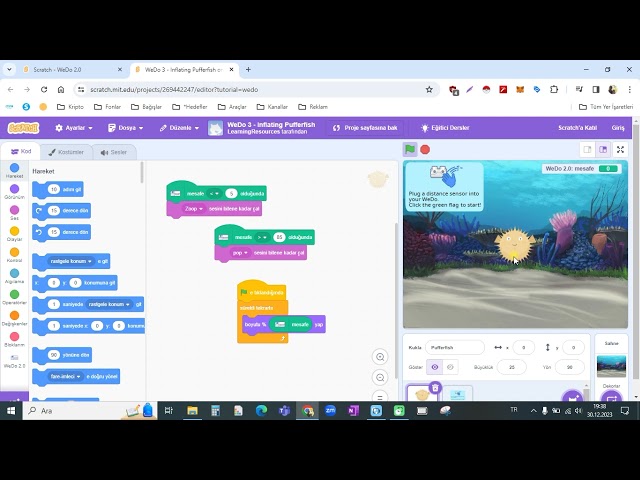Click the yeşil bayrak tıklandığında hat block

tap(262, 290)
